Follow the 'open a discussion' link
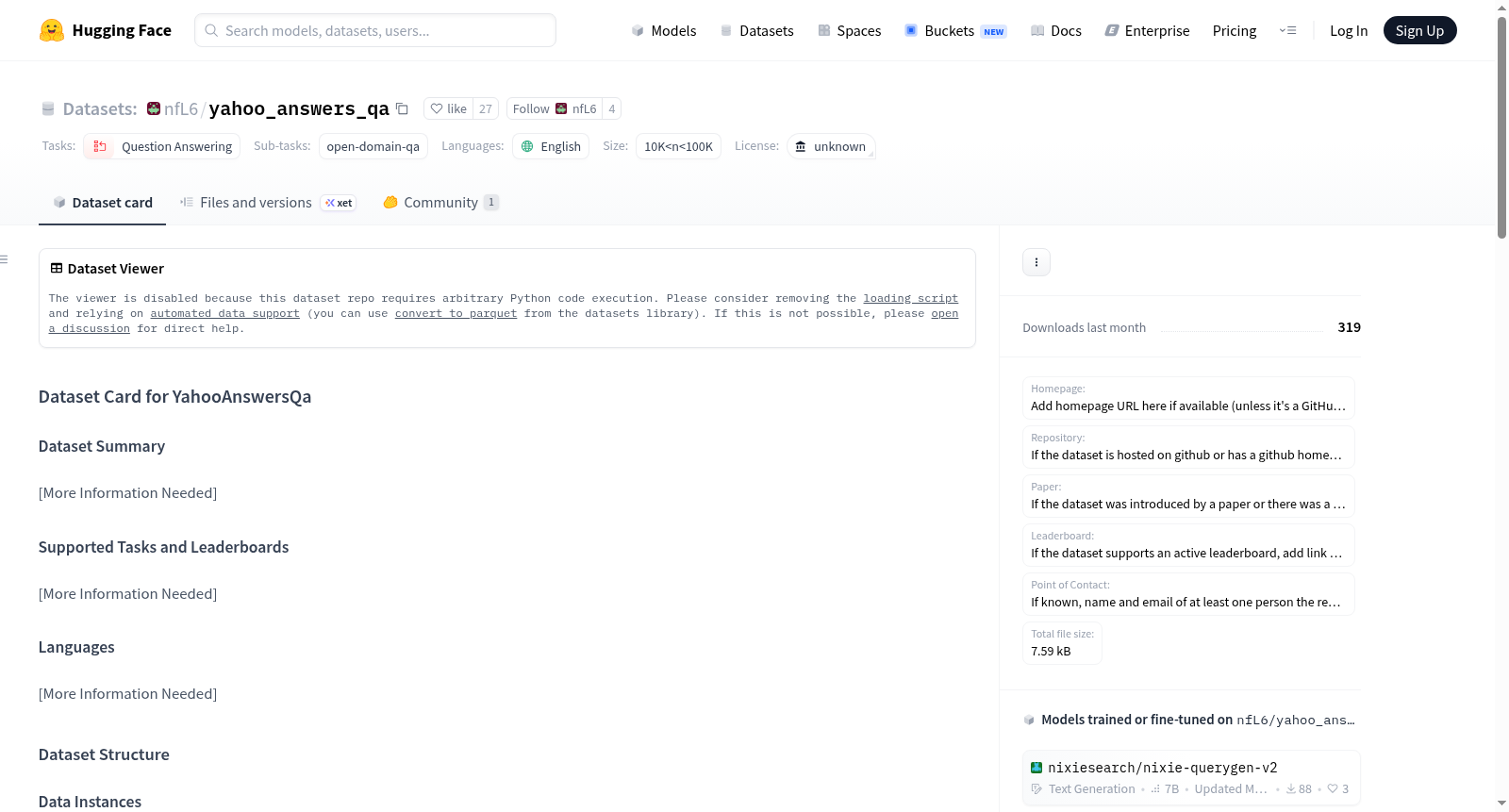This screenshot has height=812, width=1509. [x=944, y=313]
